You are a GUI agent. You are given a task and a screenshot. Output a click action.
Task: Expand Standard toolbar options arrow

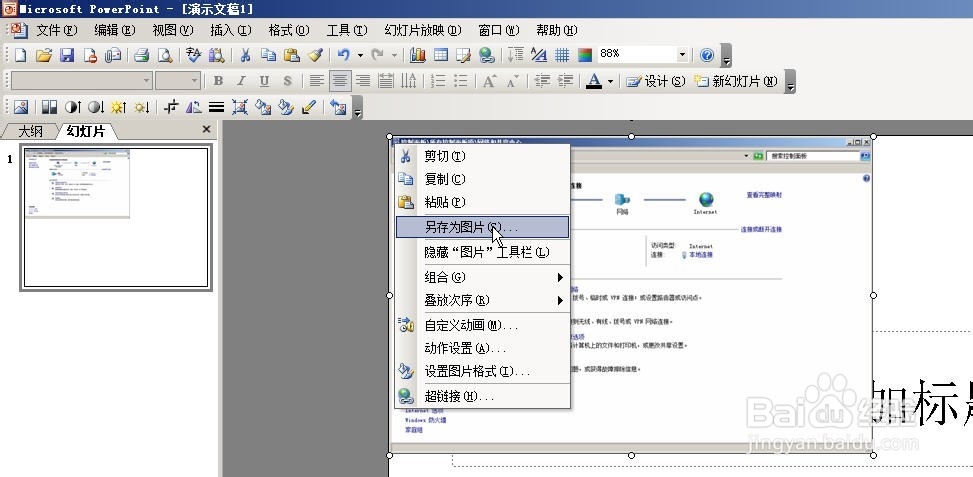727,56
